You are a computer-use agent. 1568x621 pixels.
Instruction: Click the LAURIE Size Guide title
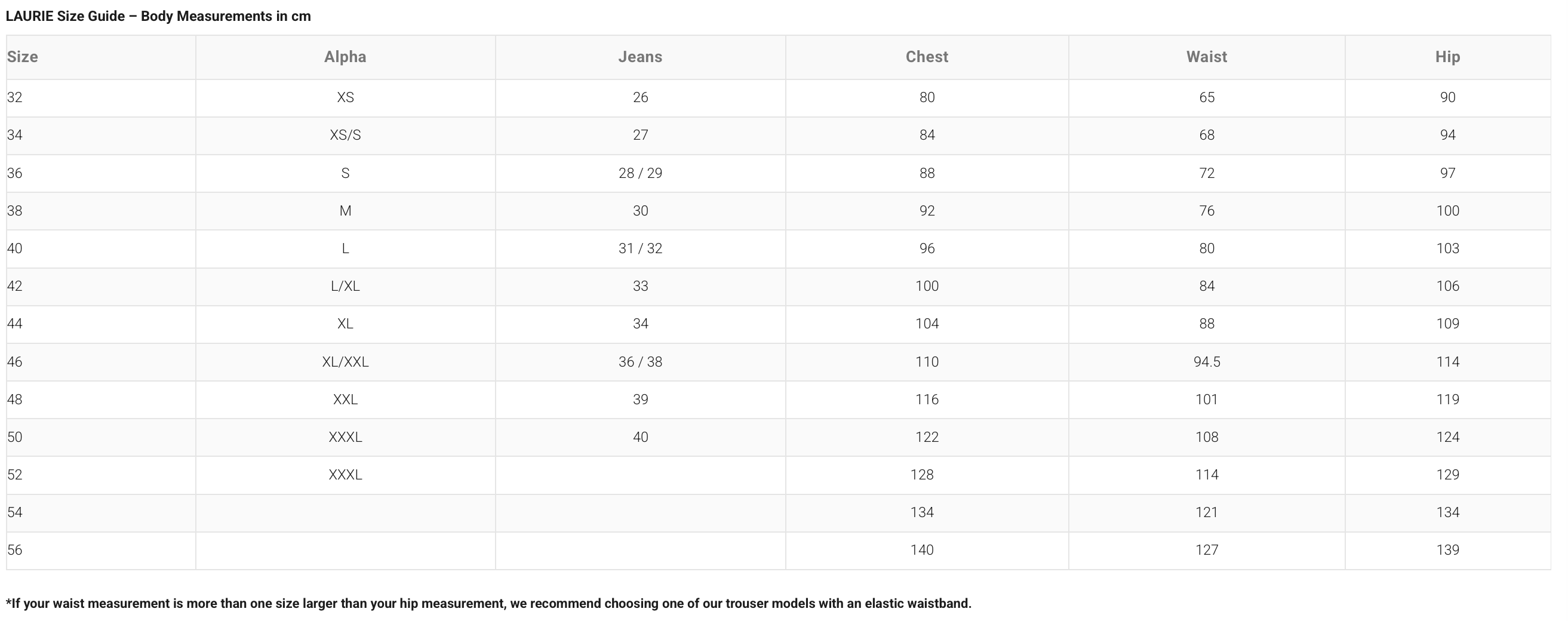(158, 17)
